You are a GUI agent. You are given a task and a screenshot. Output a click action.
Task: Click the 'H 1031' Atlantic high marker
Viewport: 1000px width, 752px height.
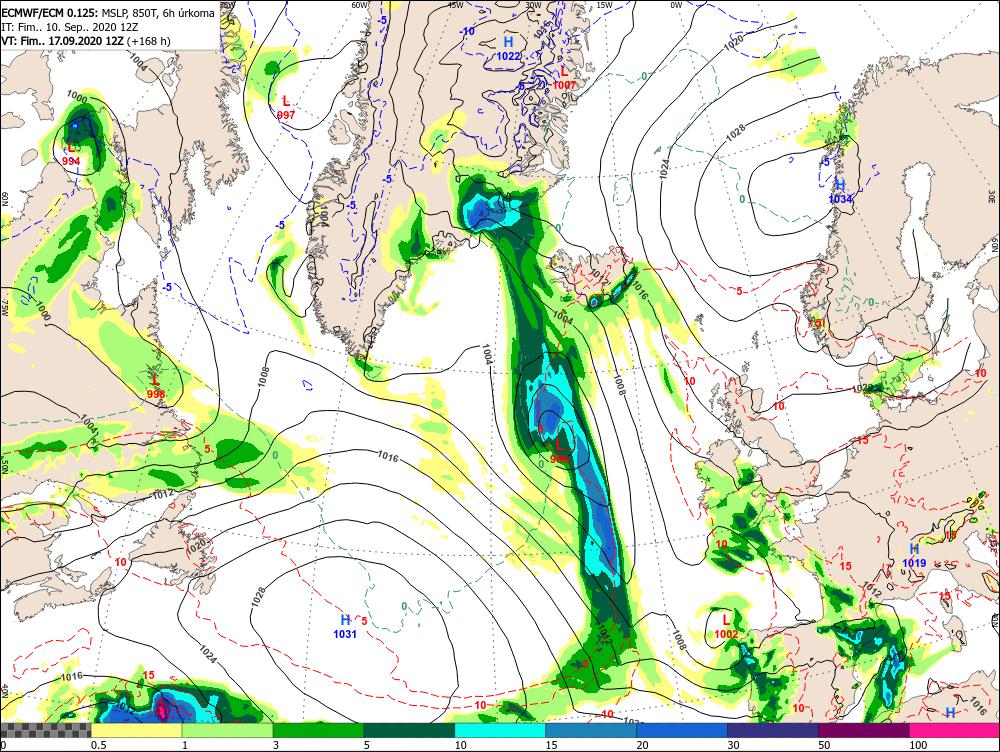point(345,626)
